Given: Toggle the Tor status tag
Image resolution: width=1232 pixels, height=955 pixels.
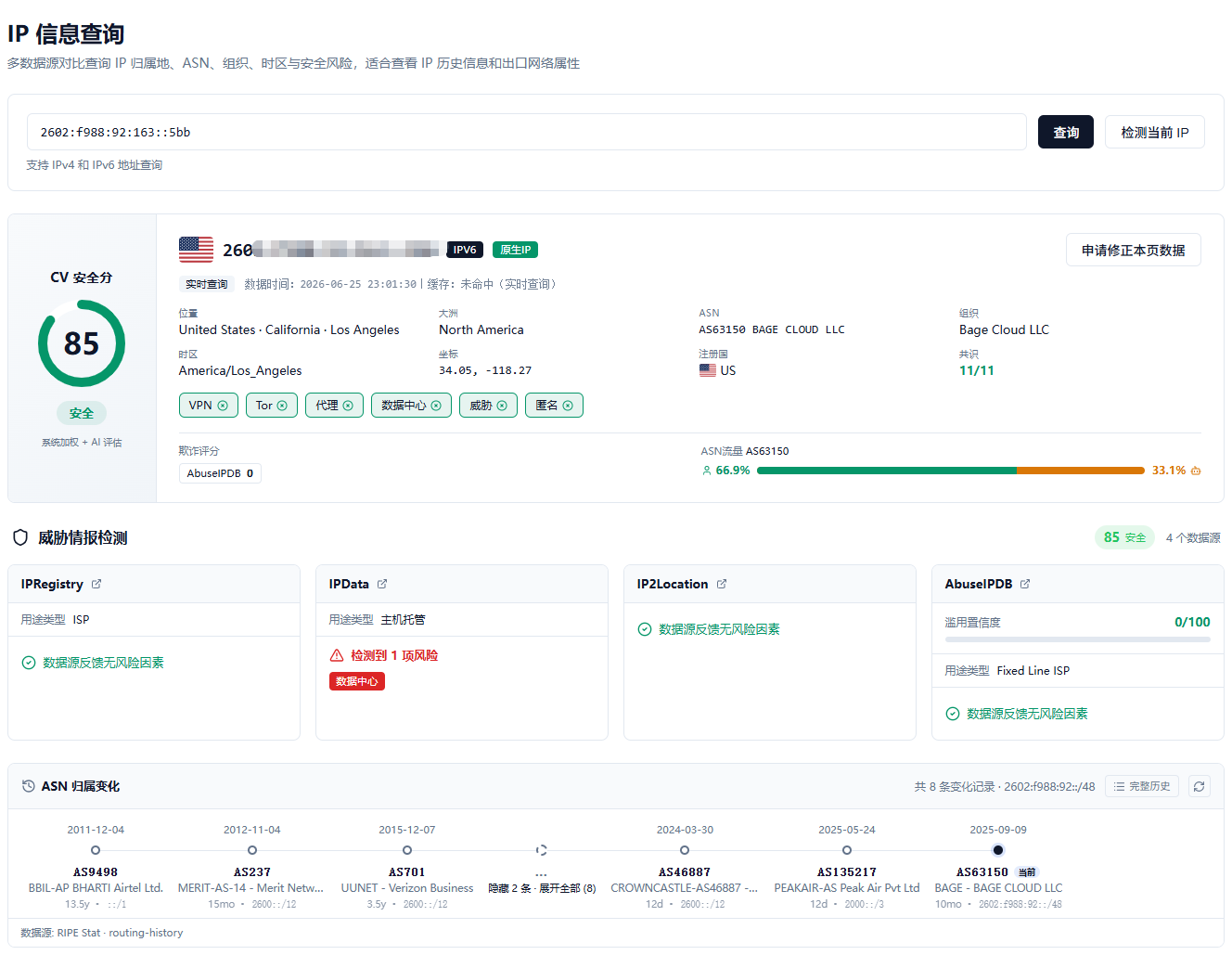Looking at the screenshot, I should pyautogui.click(x=272, y=406).
